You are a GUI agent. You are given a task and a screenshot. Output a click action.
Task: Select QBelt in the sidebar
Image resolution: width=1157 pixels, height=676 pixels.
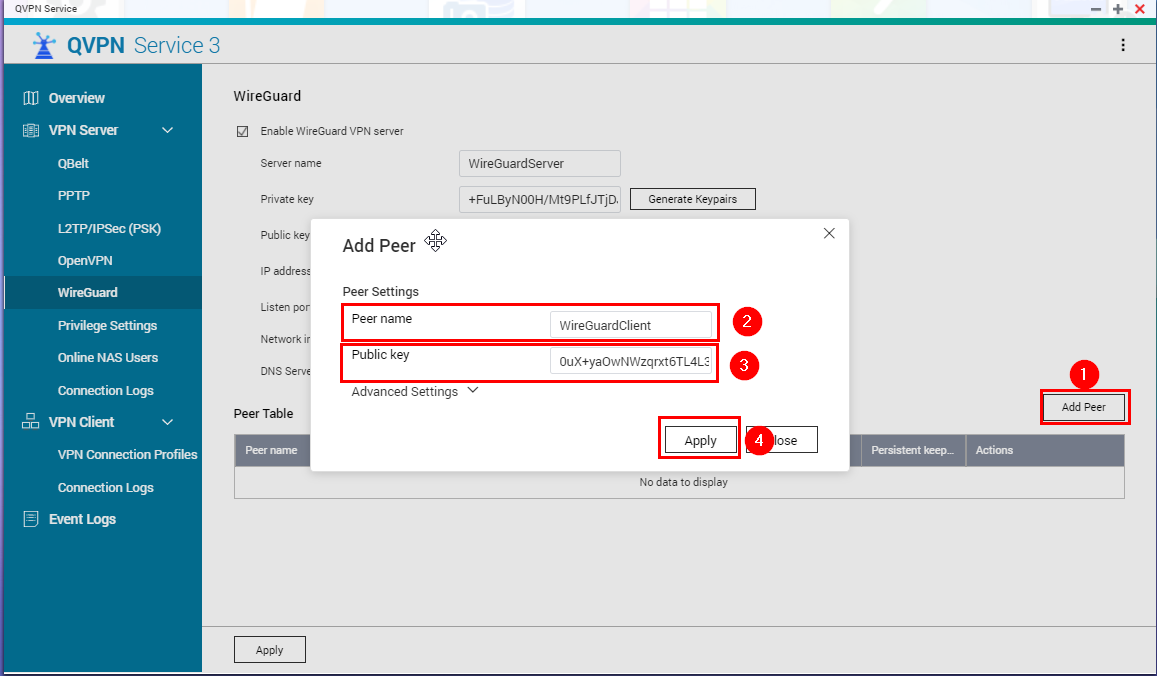pyautogui.click(x=73, y=164)
